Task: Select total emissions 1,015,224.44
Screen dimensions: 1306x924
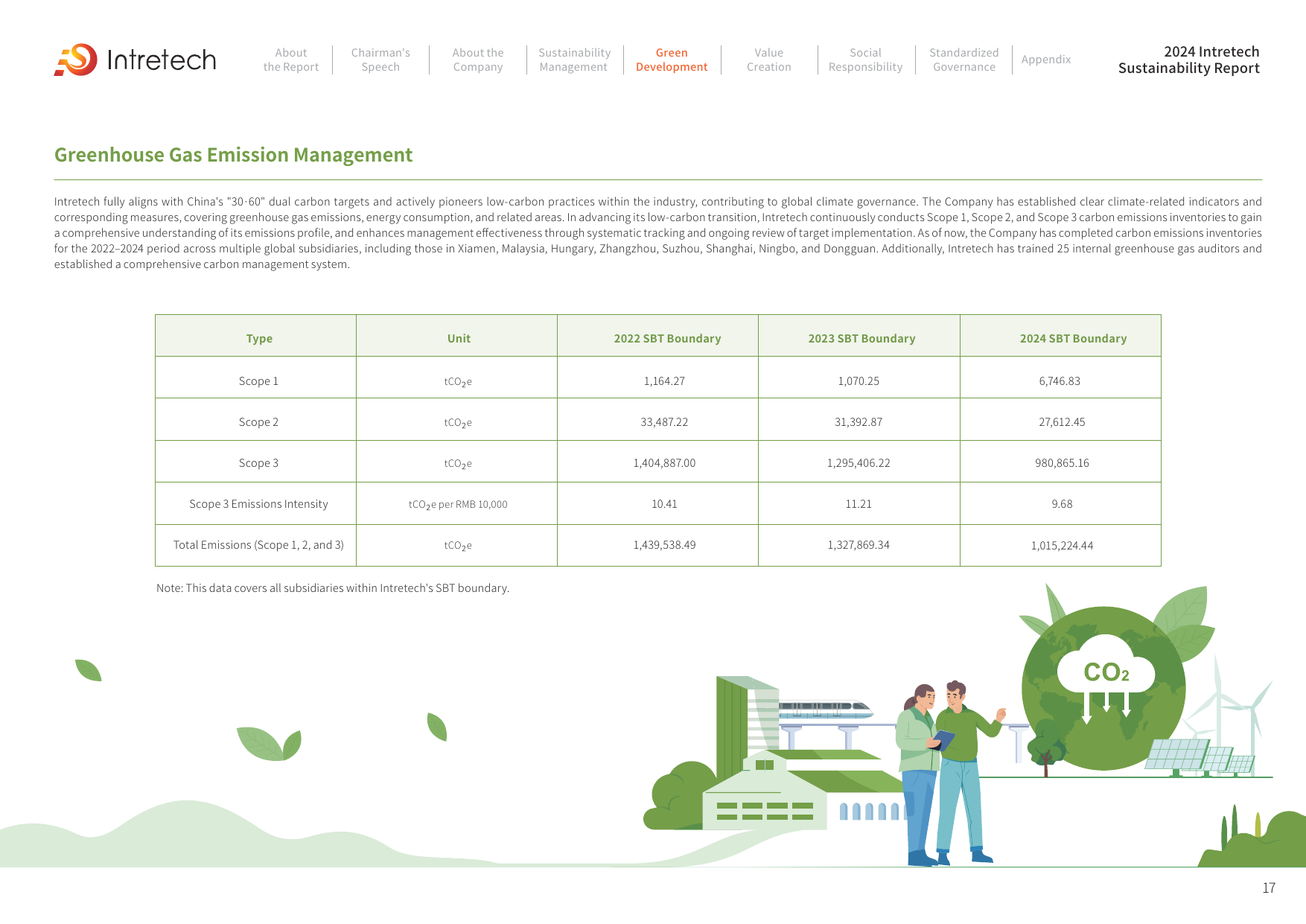Action: [x=1062, y=546]
